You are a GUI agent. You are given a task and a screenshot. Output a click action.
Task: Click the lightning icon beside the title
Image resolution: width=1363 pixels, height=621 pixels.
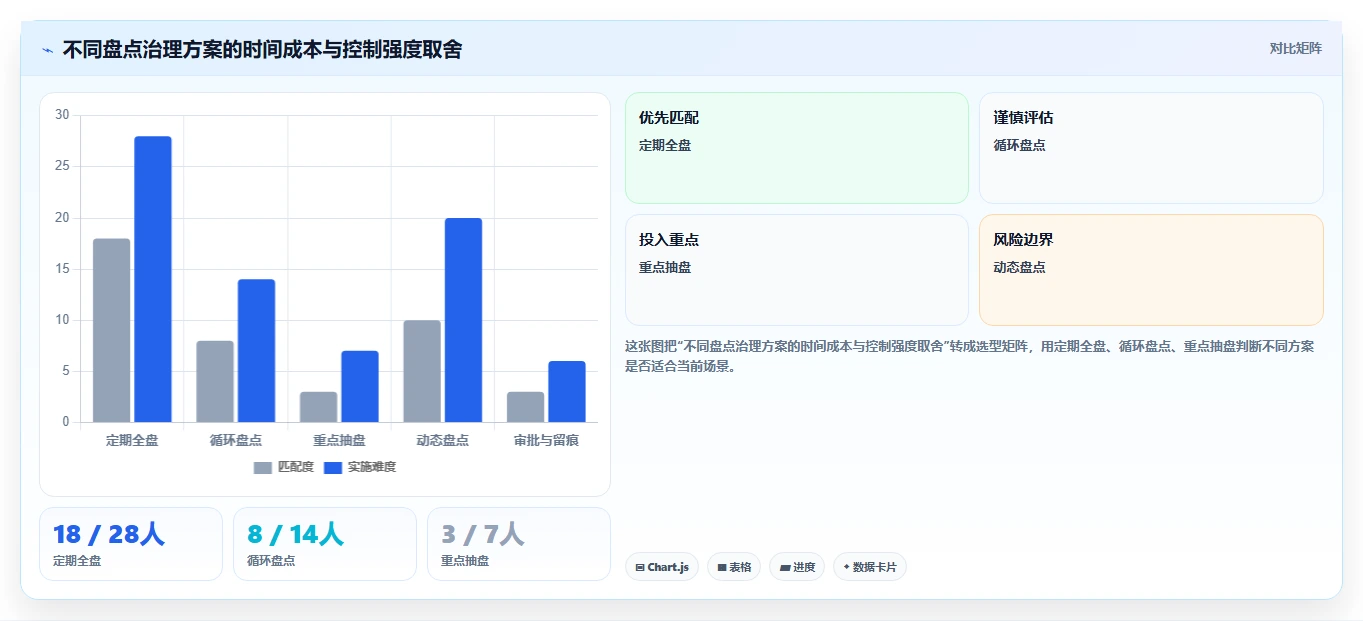pos(47,50)
